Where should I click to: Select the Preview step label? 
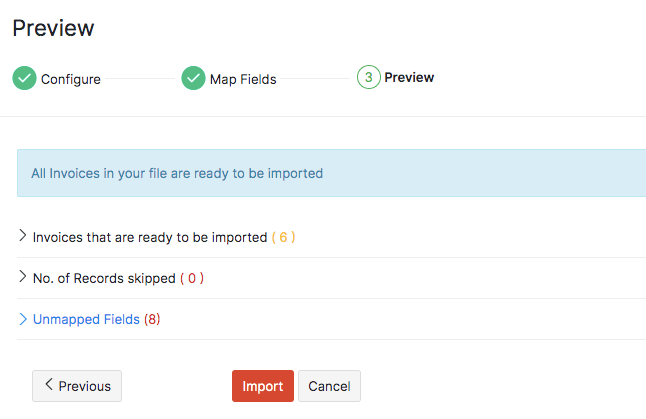[x=409, y=77]
